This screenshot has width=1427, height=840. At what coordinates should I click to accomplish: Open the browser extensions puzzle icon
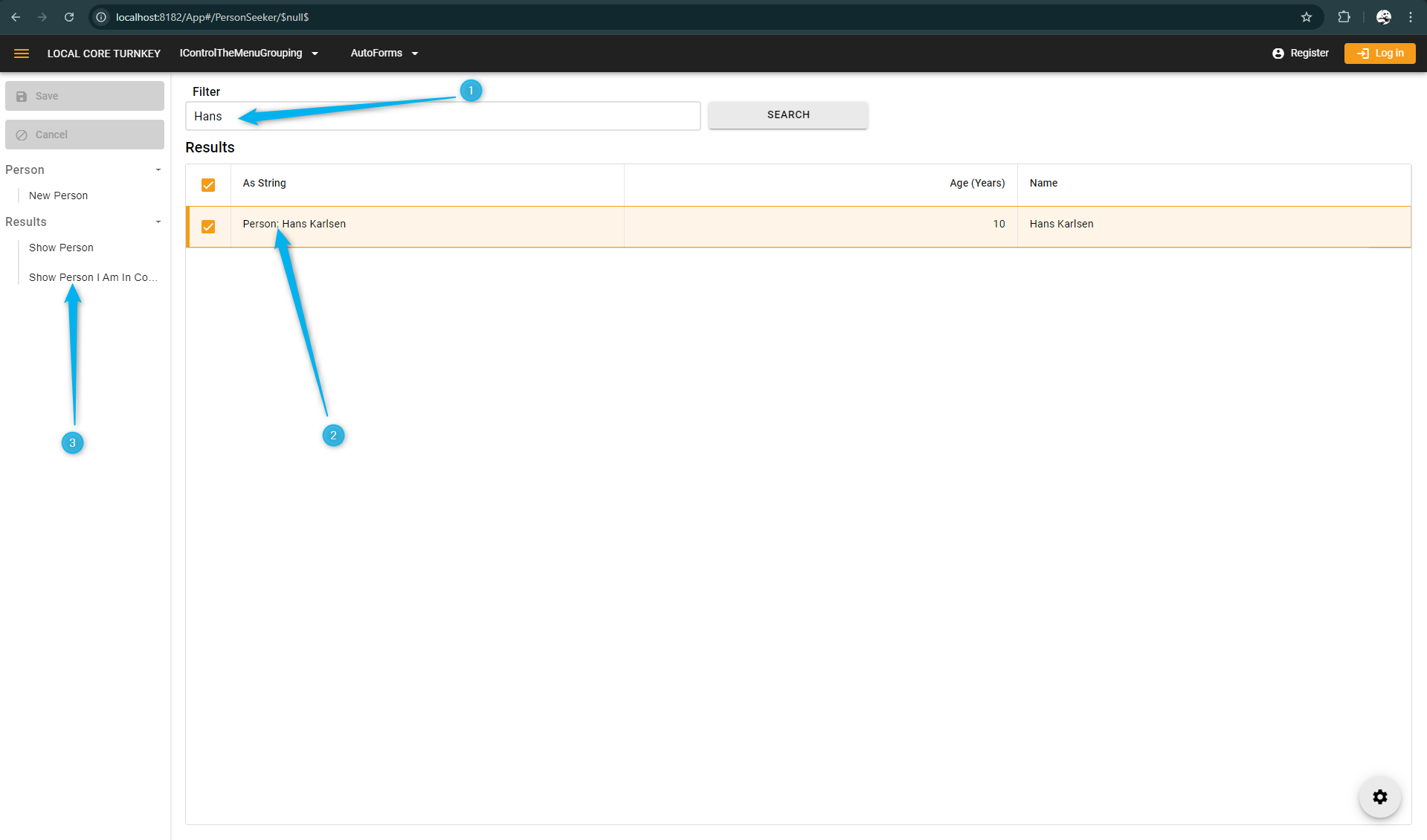(1344, 17)
